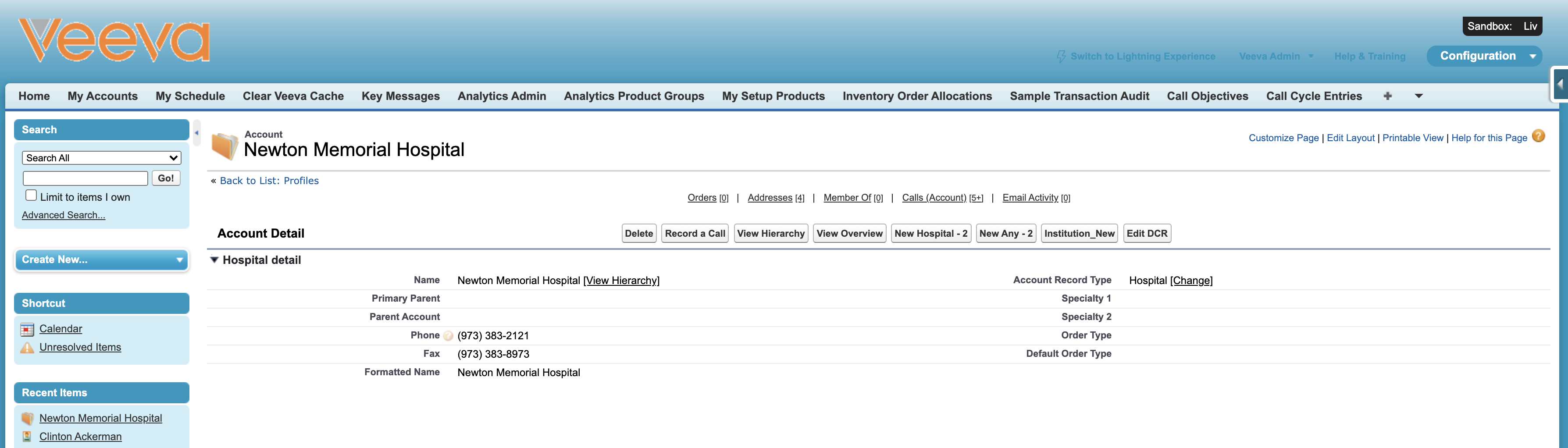
Task: Open the Sample Transaction Audit tab
Action: pos(1079,96)
